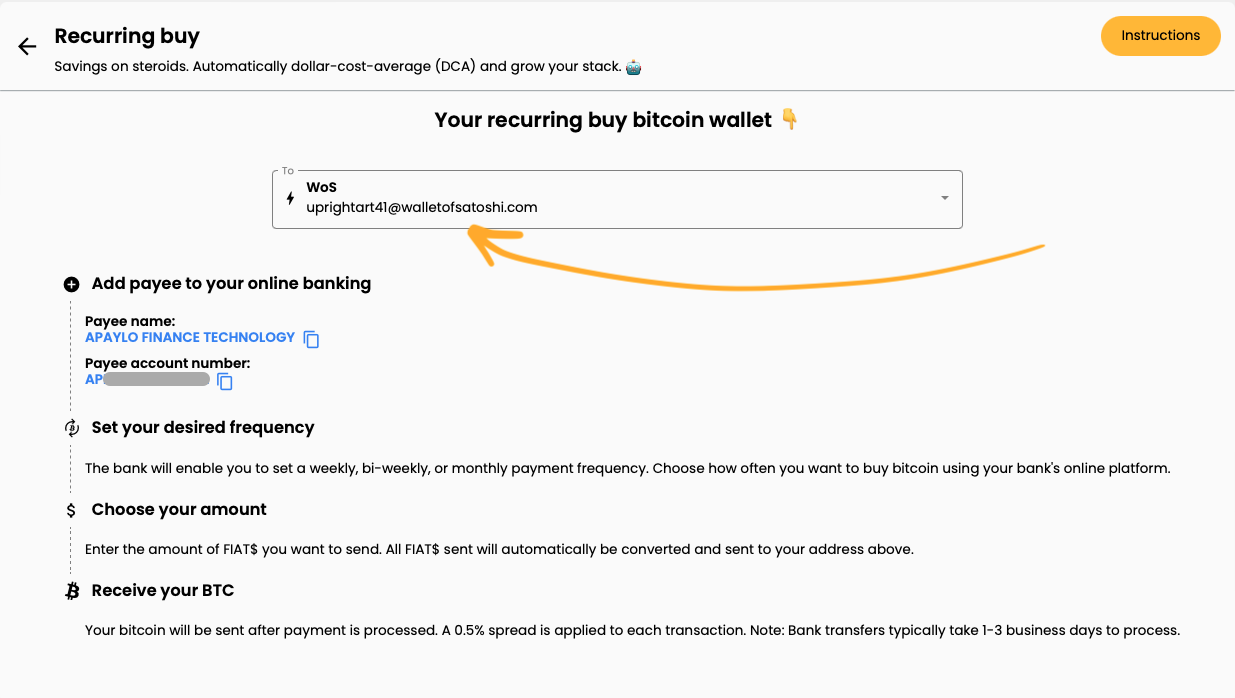The height and width of the screenshot is (698, 1235).
Task: Click the Recurring buy page title
Action: point(127,36)
